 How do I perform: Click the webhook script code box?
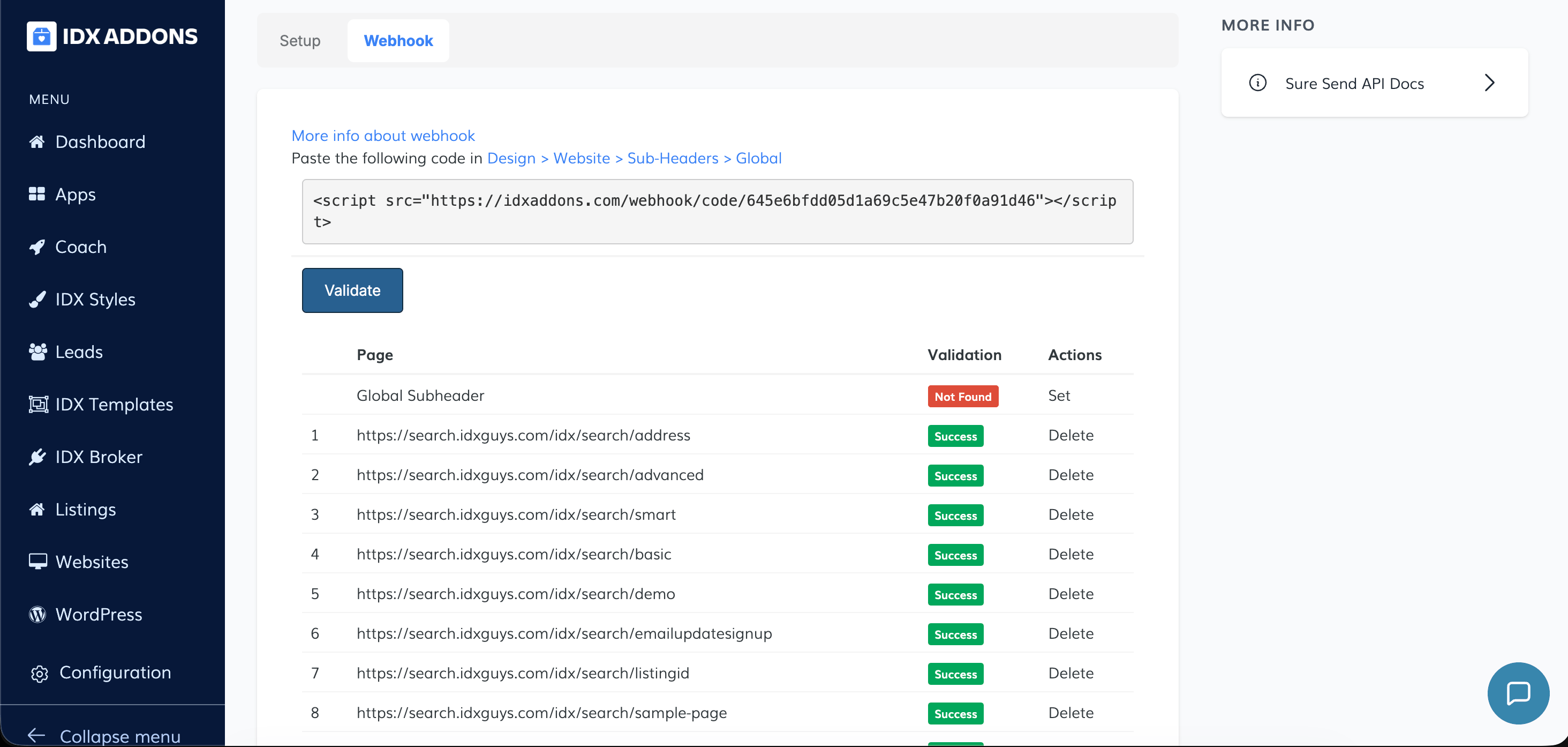(x=717, y=212)
